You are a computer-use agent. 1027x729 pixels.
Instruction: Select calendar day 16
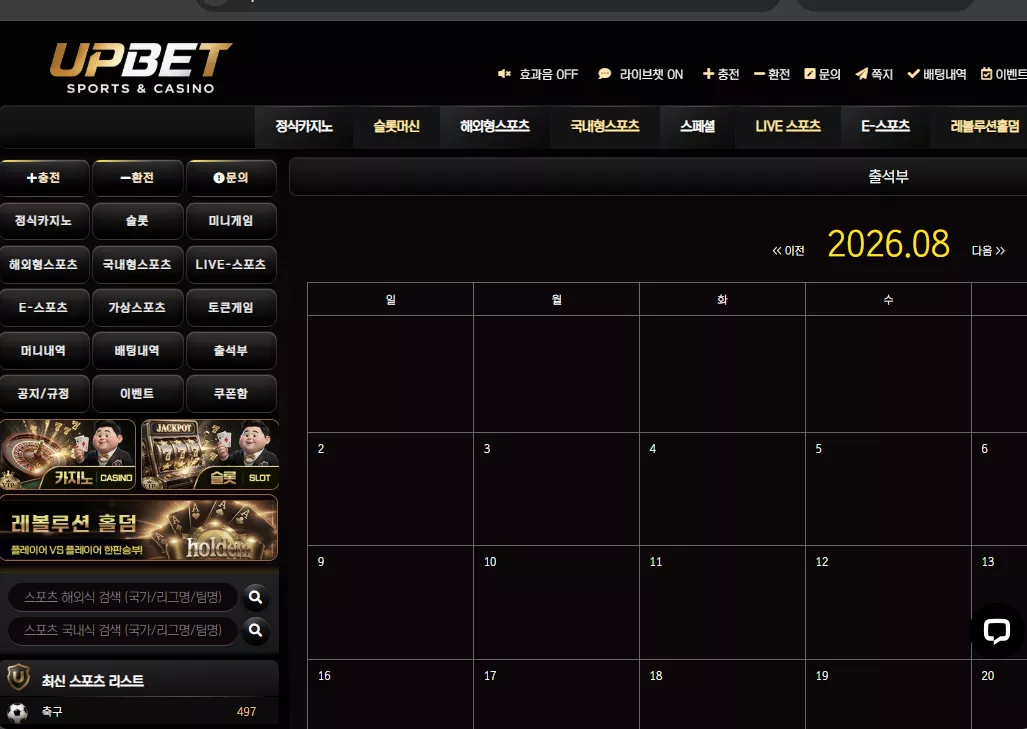(390, 694)
